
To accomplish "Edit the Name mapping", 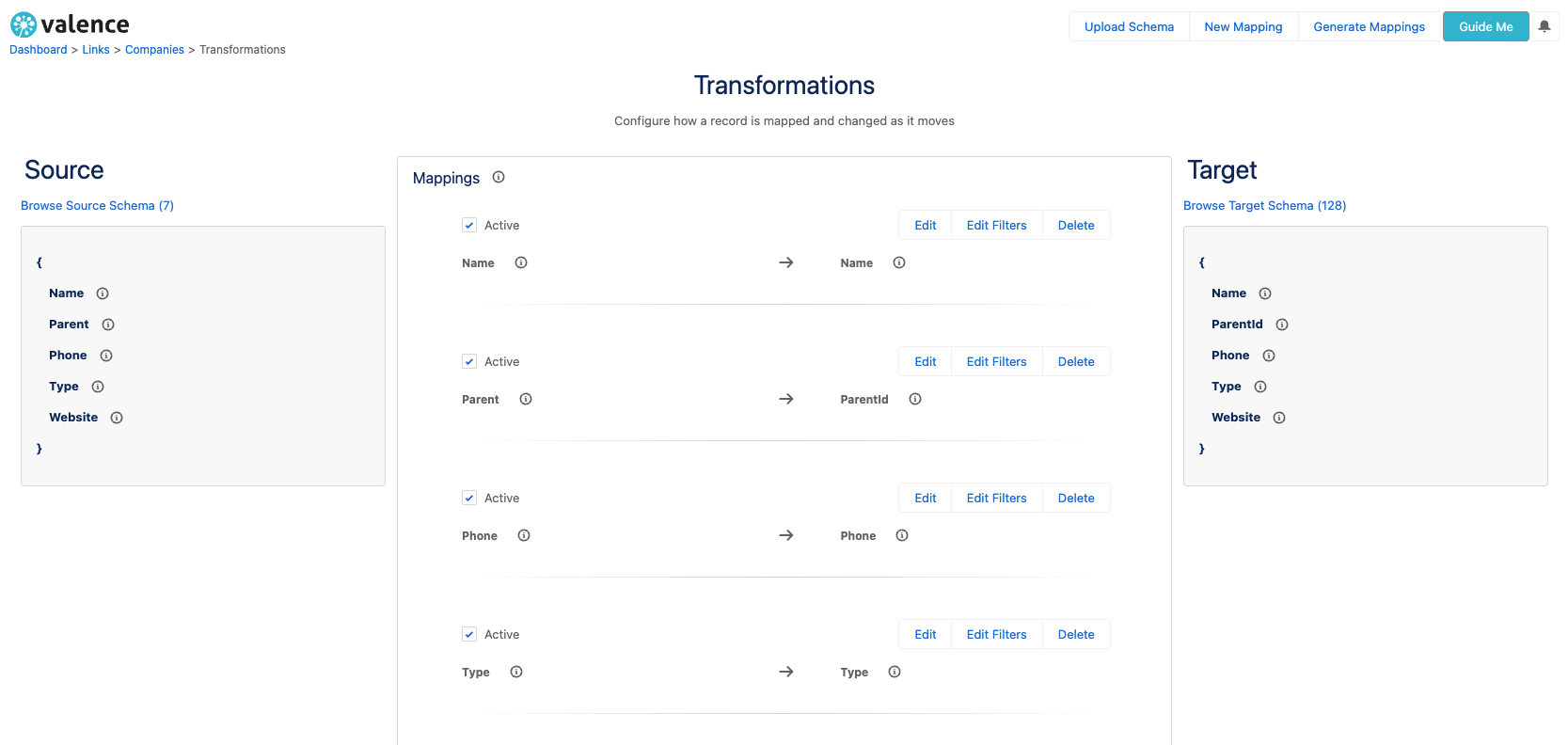I will [926, 225].
